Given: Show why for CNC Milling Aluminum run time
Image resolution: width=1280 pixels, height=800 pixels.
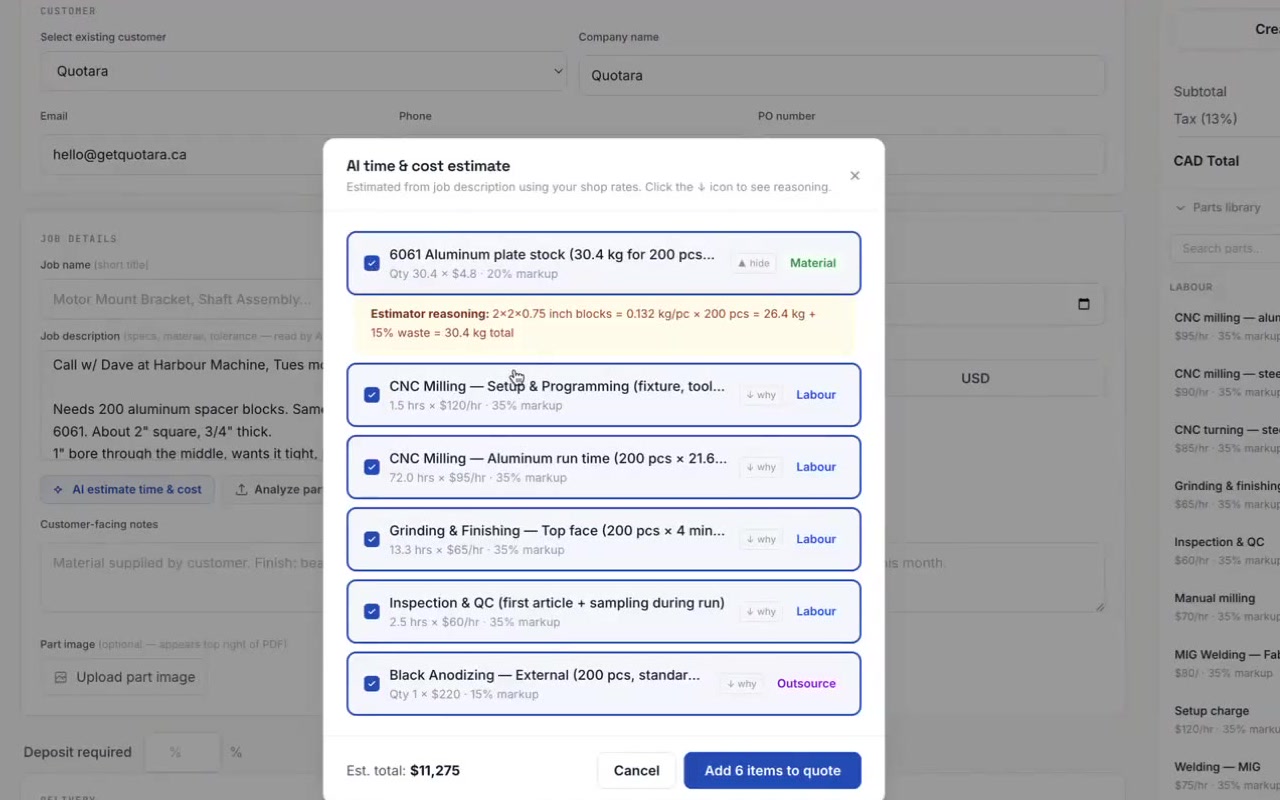Looking at the screenshot, I should tap(761, 467).
